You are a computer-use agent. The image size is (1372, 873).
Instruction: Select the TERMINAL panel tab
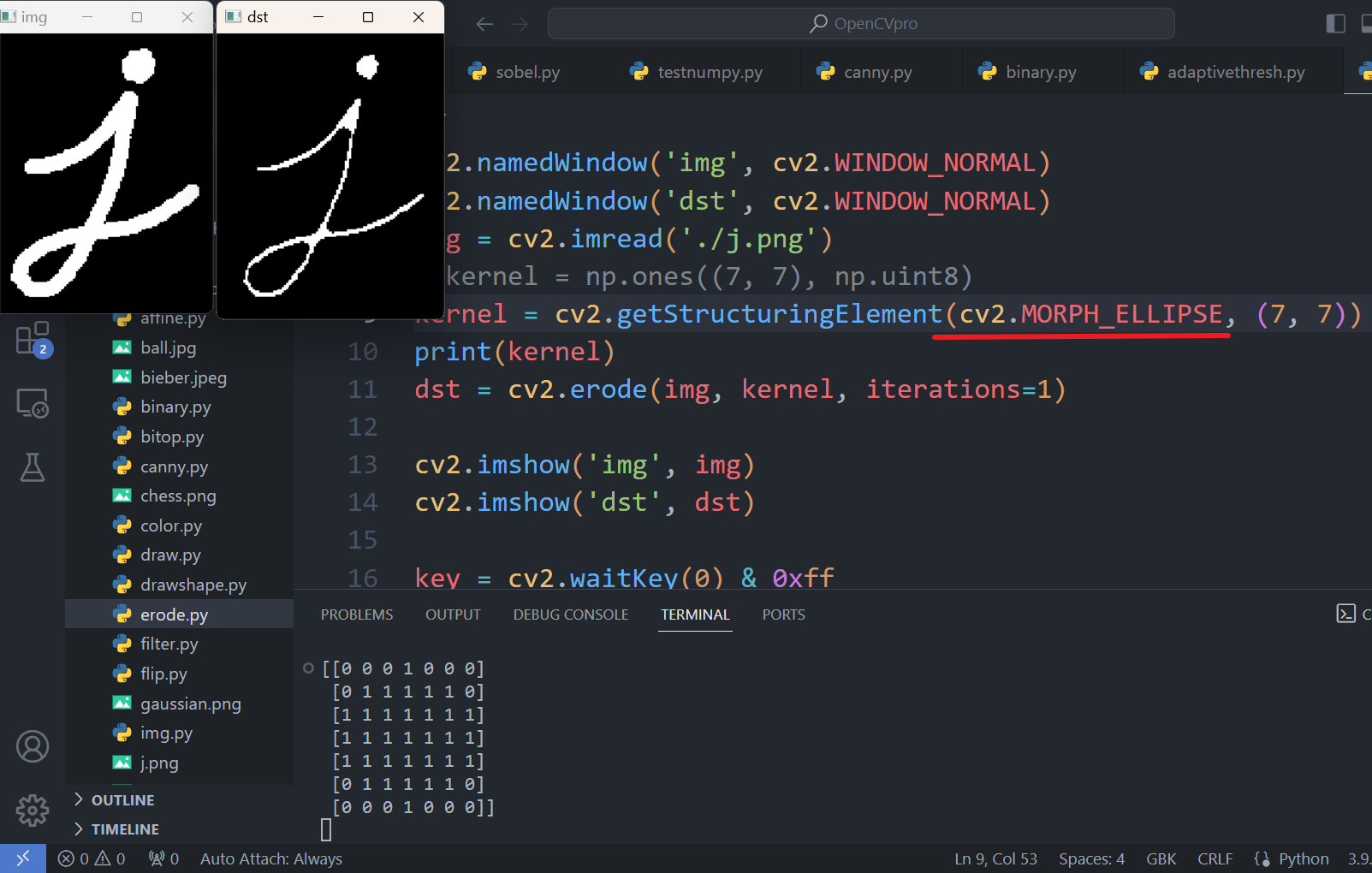point(695,615)
